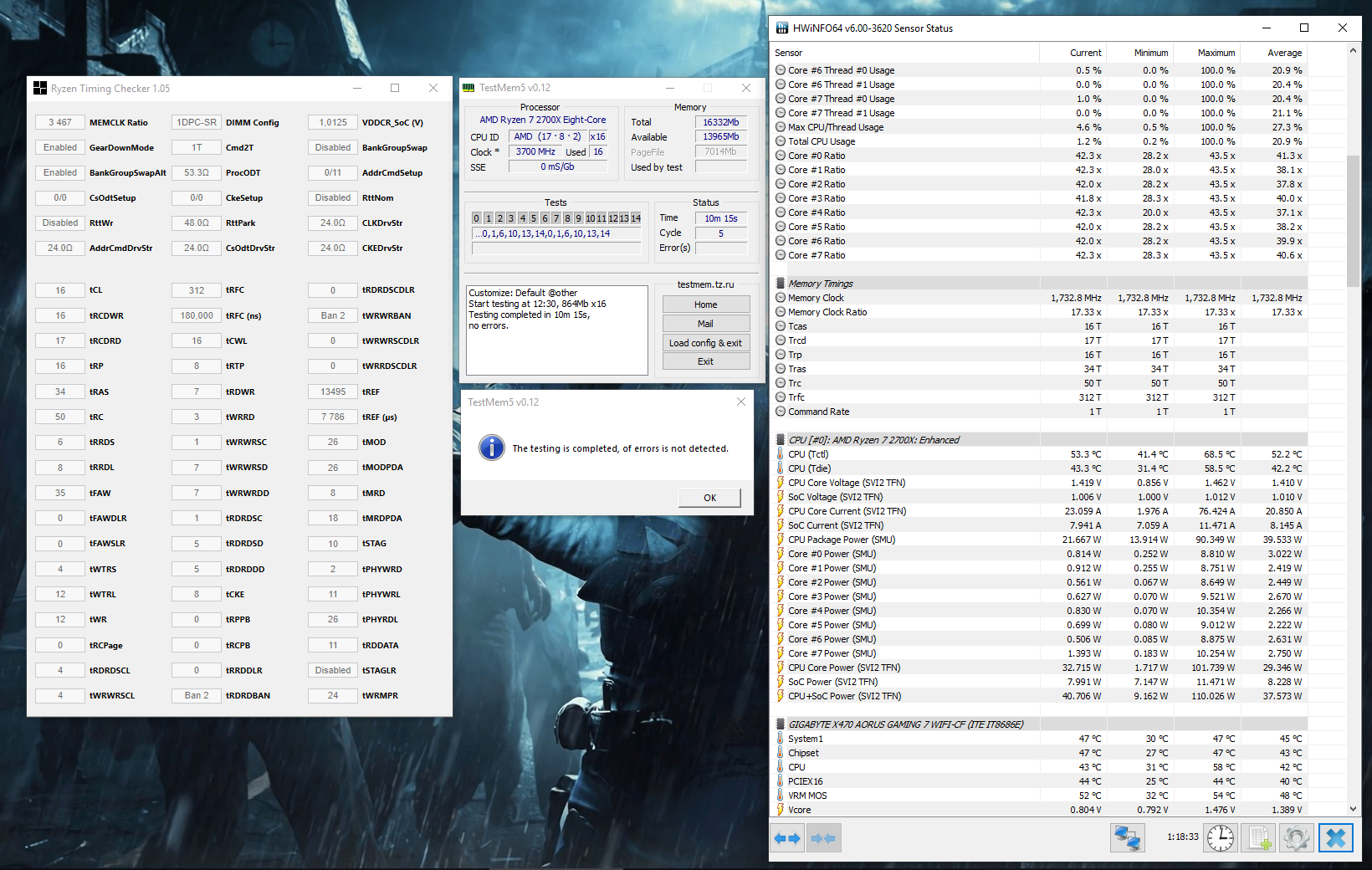Click the collapse columns arrows button in HWiNFO
This screenshot has width=1372, height=870.
pyautogui.click(x=823, y=837)
